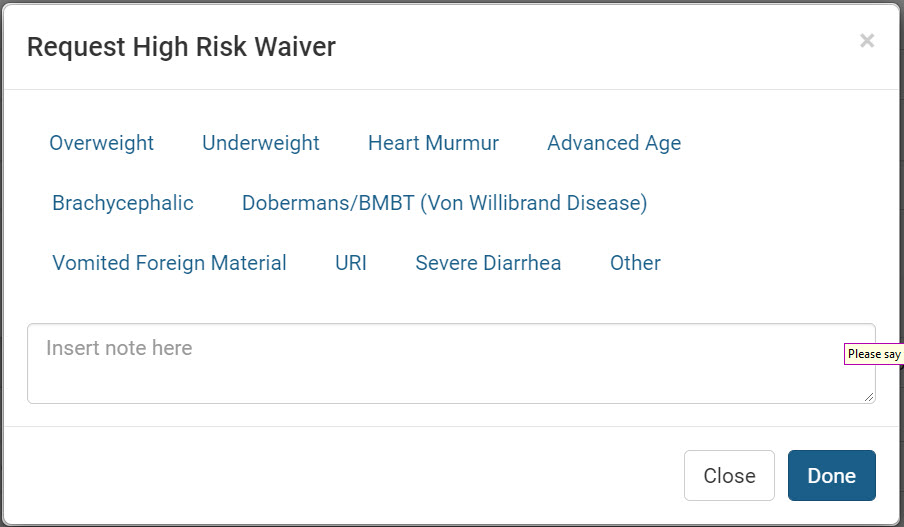Dismiss dialog with the X icon
Image resolution: width=904 pixels, height=527 pixels.
click(x=867, y=41)
